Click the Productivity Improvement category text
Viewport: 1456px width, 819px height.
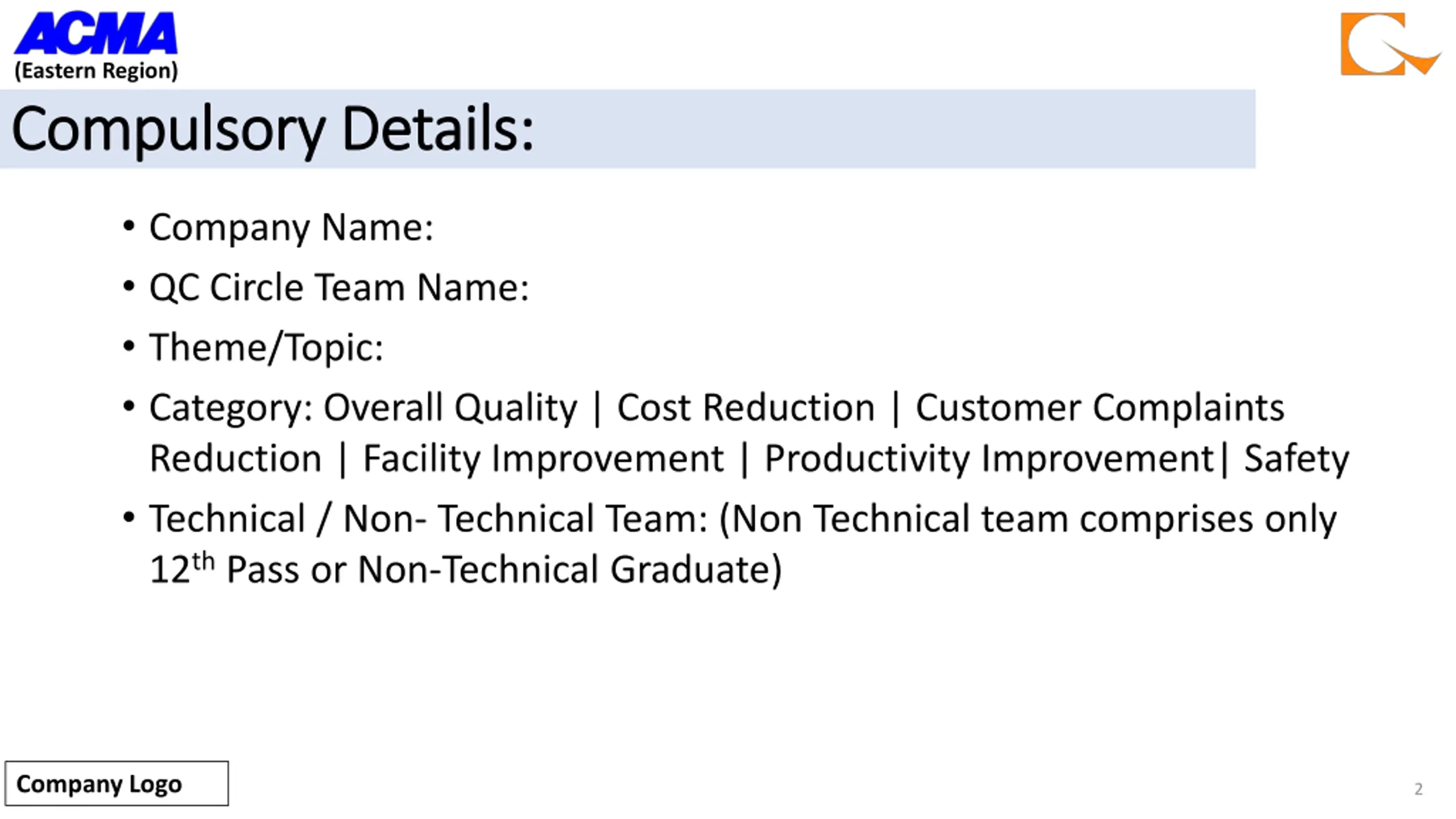point(988,458)
